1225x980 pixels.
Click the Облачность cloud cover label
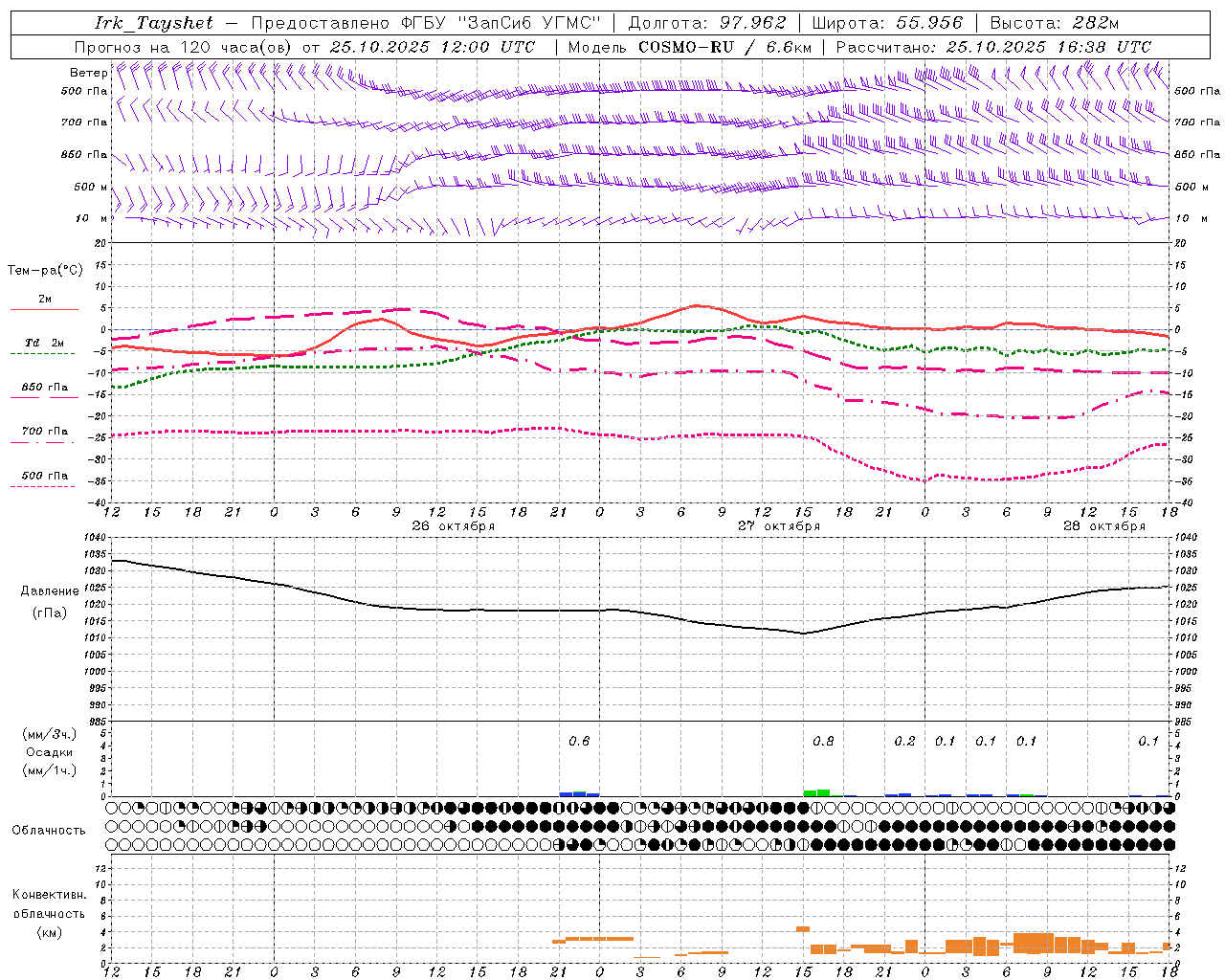[49, 831]
